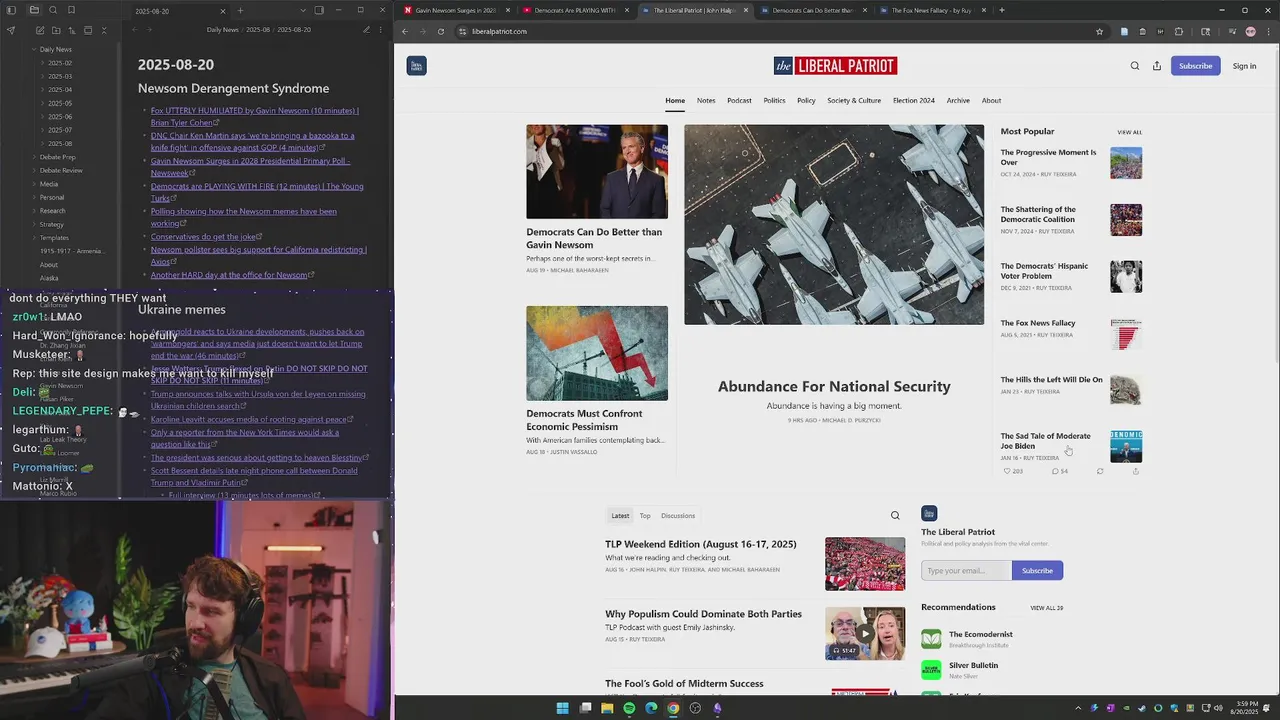Open a new tab in Obsidian

(240, 10)
